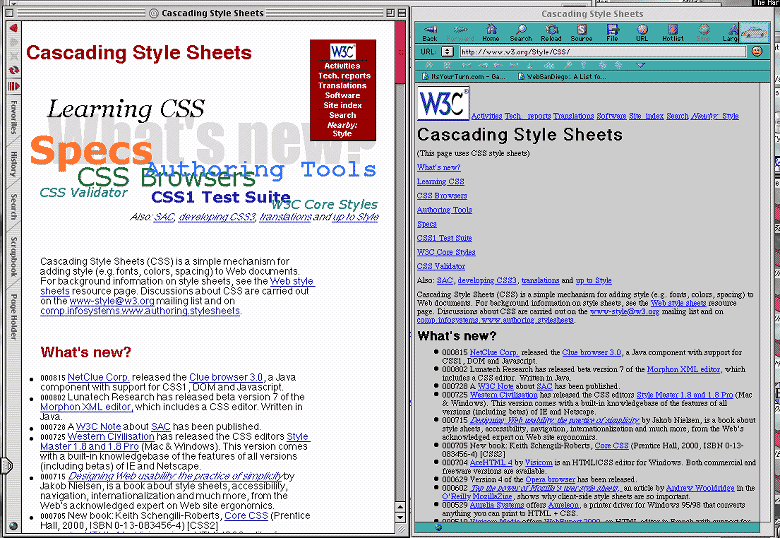This screenshot has height=538, width=780.
Task: Click the explorer bar handle on left window edge
Action: point(6,465)
